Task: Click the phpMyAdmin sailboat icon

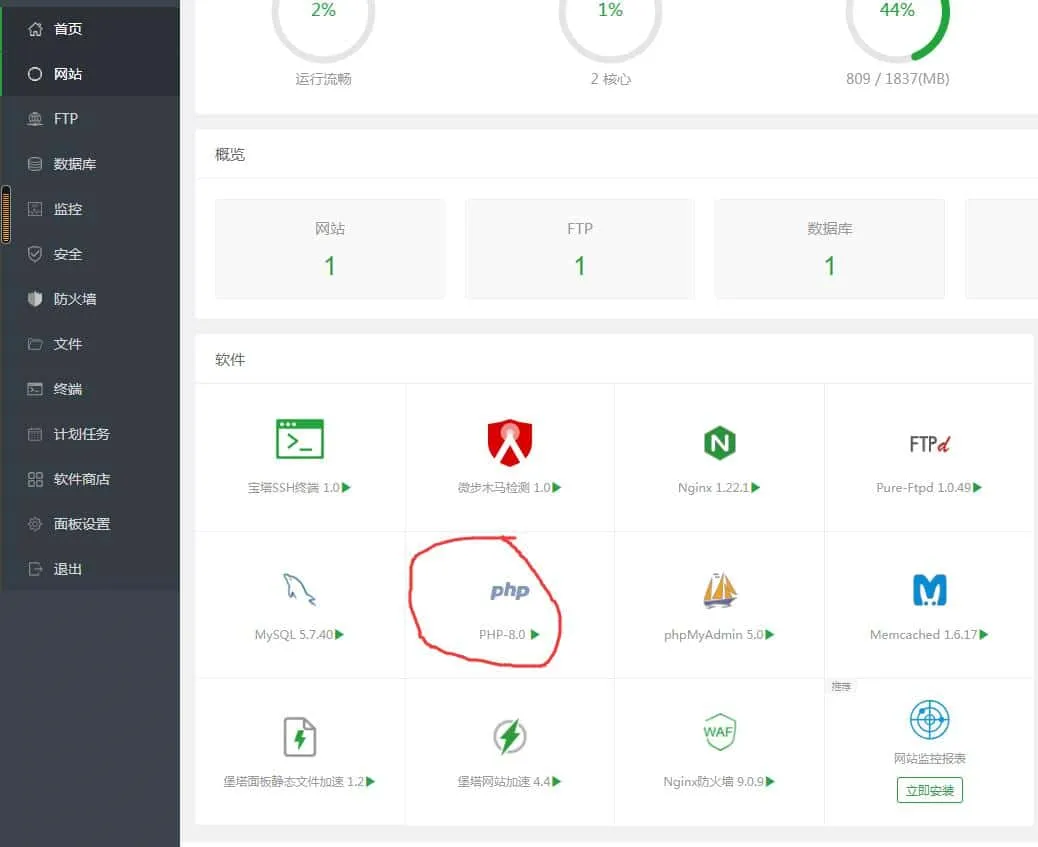Action: point(720,590)
